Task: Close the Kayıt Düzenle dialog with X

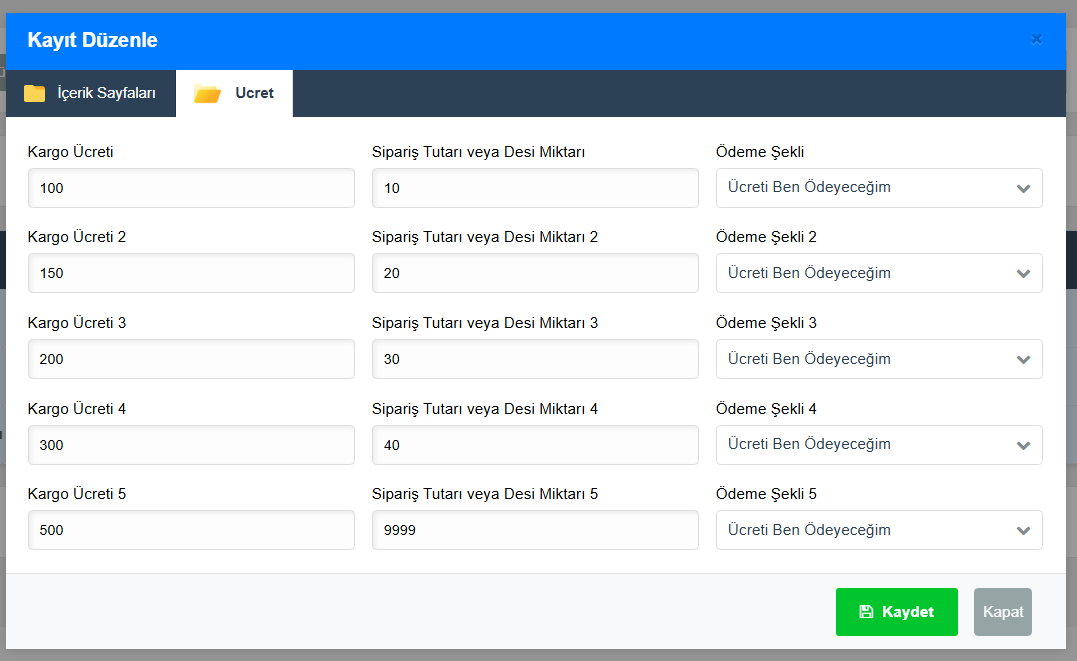Action: tap(1036, 40)
